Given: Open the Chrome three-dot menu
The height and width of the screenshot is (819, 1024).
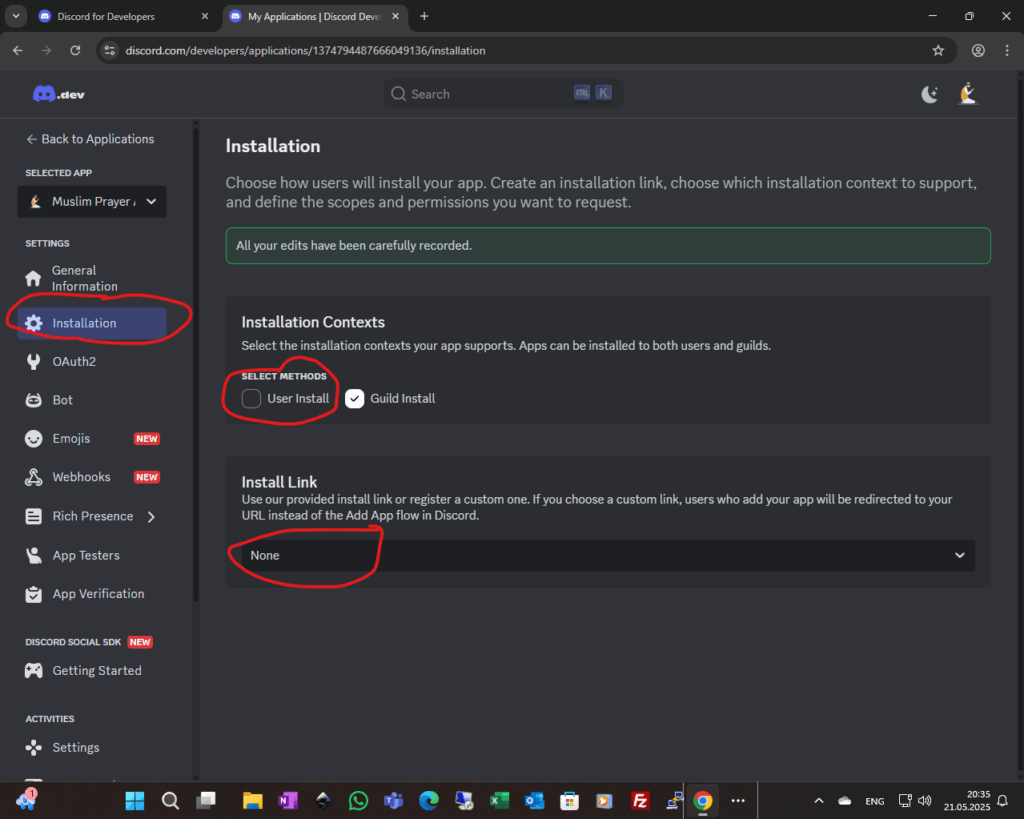Looking at the screenshot, I should click(1006, 50).
